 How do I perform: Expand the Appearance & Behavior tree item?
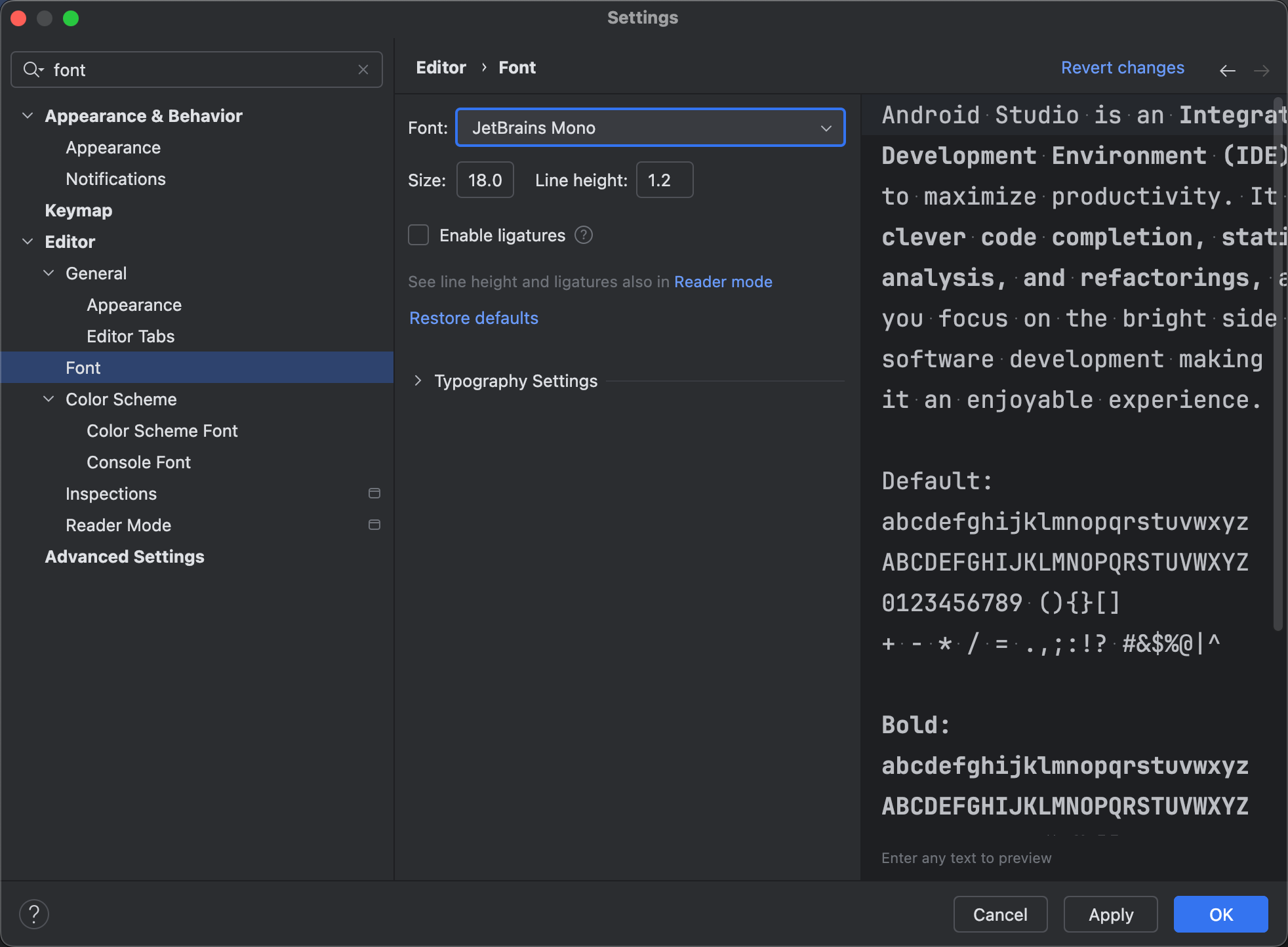28,115
